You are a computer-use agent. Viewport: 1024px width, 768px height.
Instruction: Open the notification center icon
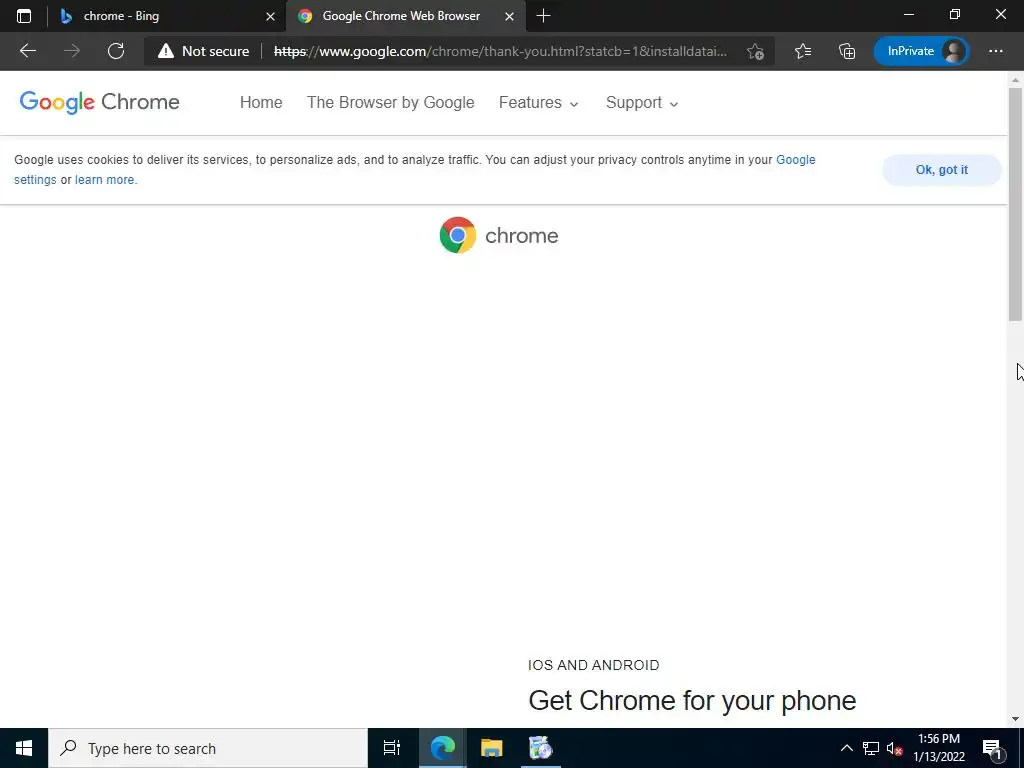(x=991, y=748)
